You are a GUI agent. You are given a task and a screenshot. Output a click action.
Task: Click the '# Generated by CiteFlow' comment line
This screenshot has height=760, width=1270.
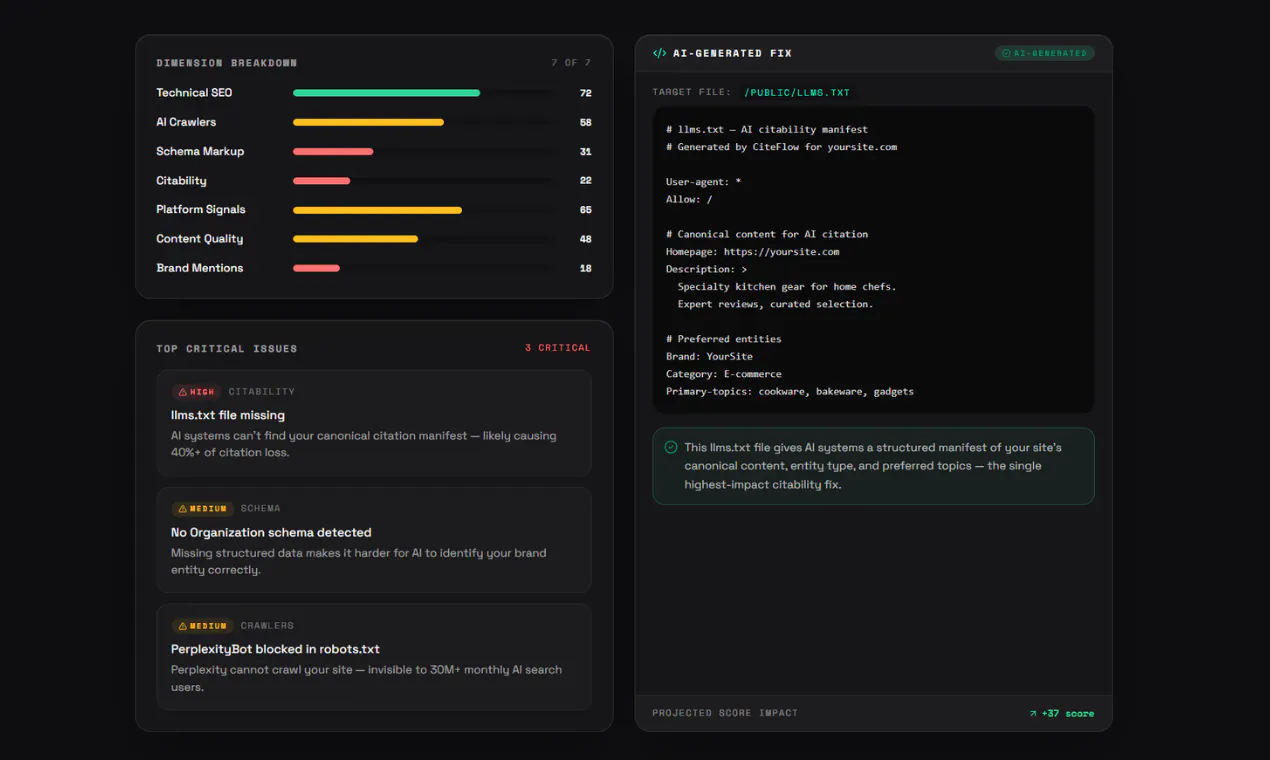pyautogui.click(x=782, y=147)
